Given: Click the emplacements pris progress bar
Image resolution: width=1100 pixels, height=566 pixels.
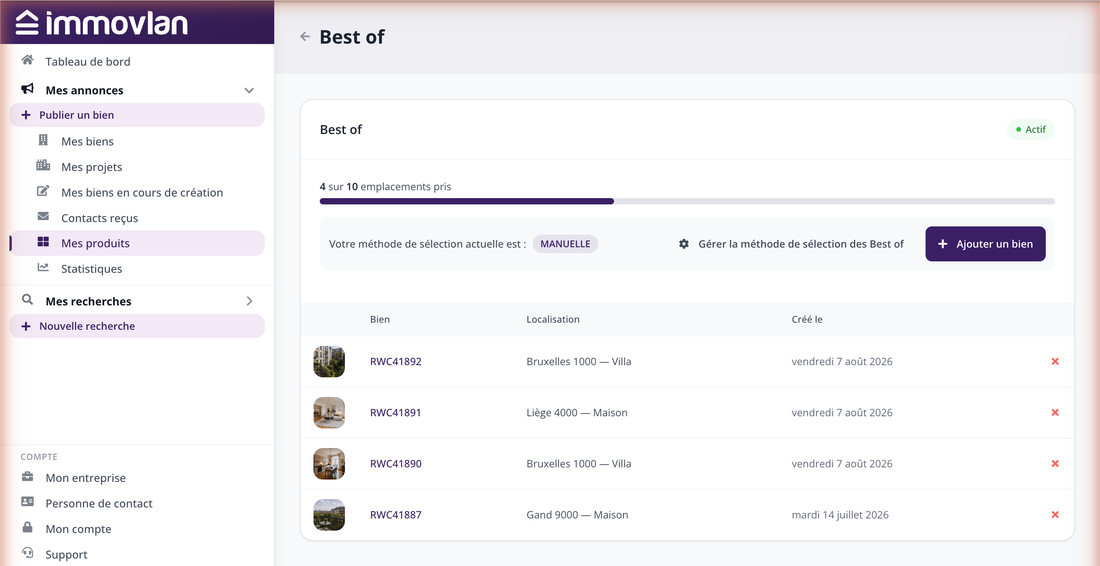Looking at the screenshot, I should pyautogui.click(x=688, y=201).
